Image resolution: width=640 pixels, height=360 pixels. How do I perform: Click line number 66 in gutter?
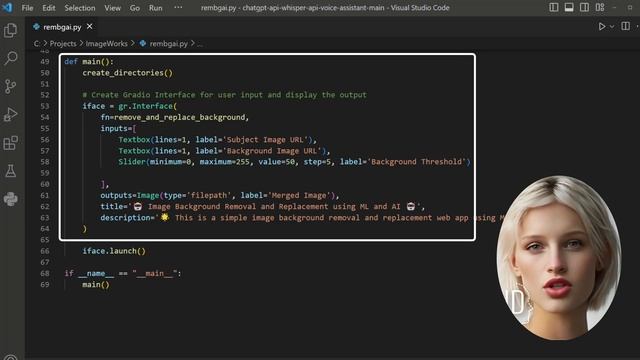(x=45, y=251)
